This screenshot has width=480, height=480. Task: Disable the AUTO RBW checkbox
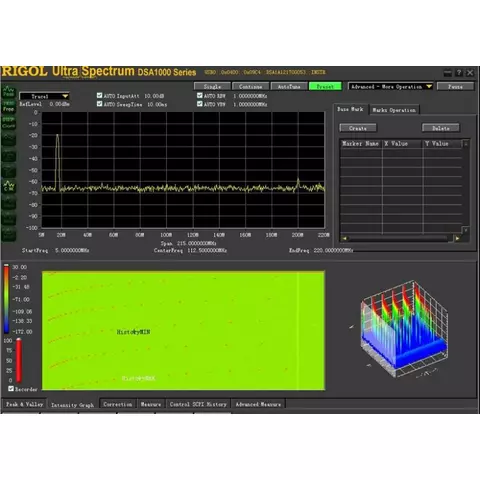[x=199, y=95]
